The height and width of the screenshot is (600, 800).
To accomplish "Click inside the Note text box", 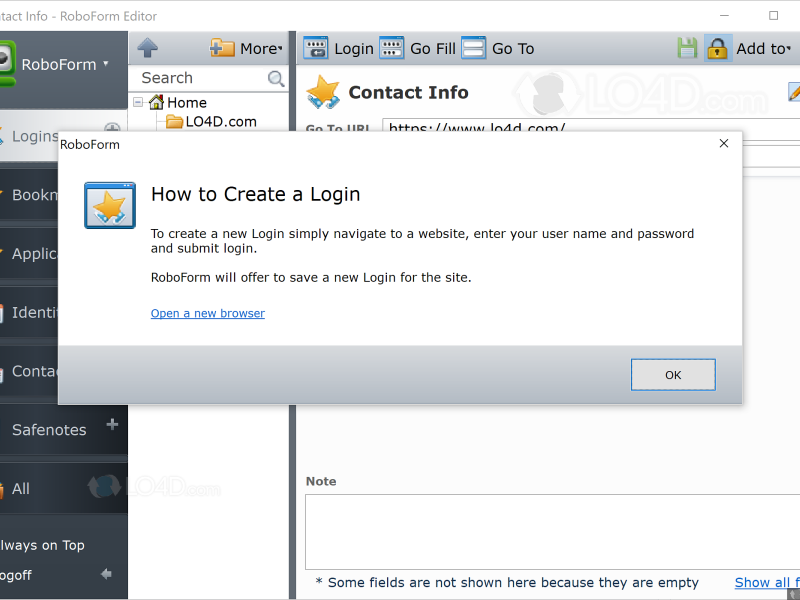I will click(x=553, y=532).
